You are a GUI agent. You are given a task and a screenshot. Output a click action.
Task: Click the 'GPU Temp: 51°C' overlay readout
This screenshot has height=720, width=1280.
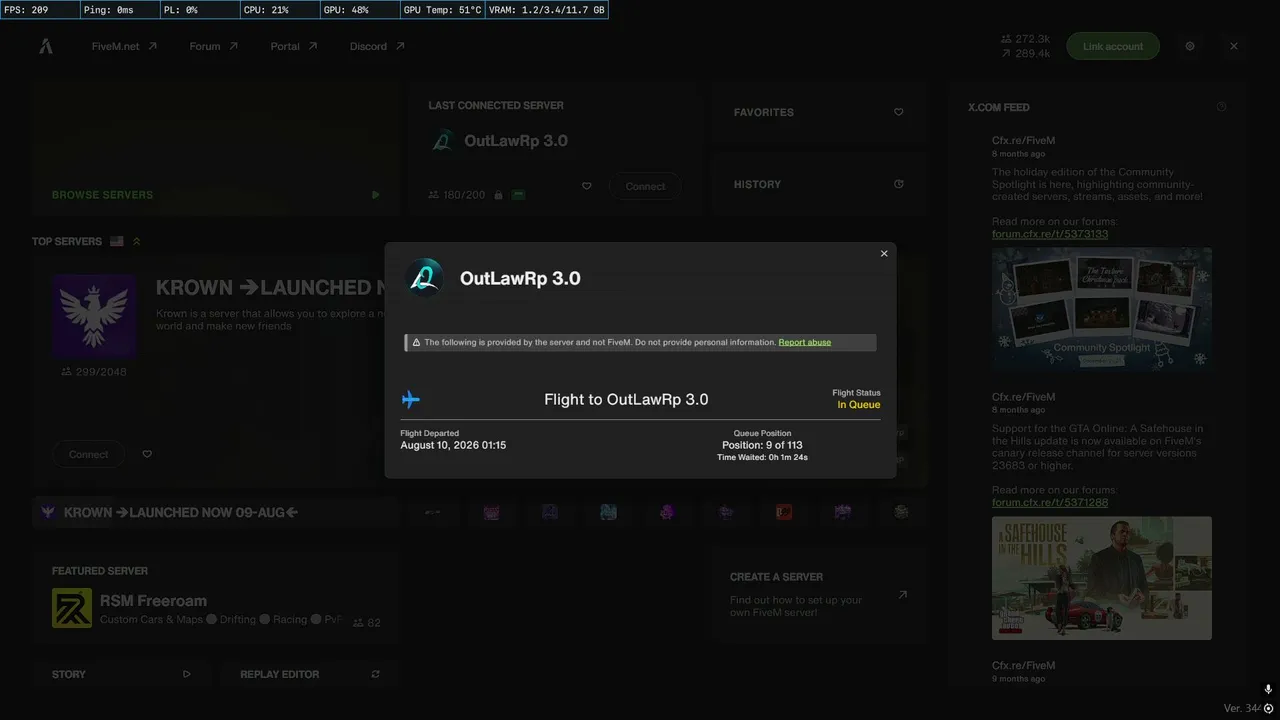(x=442, y=10)
